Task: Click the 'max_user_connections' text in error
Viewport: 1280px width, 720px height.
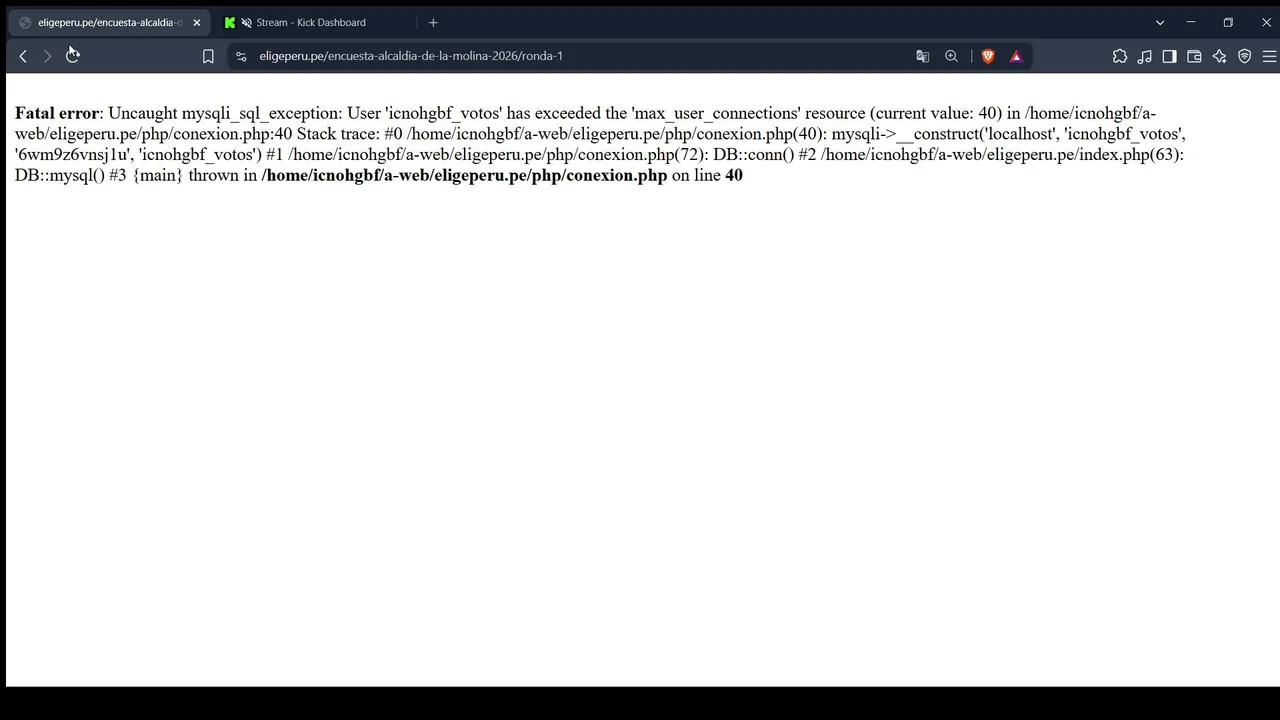Action: tap(716, 113)
